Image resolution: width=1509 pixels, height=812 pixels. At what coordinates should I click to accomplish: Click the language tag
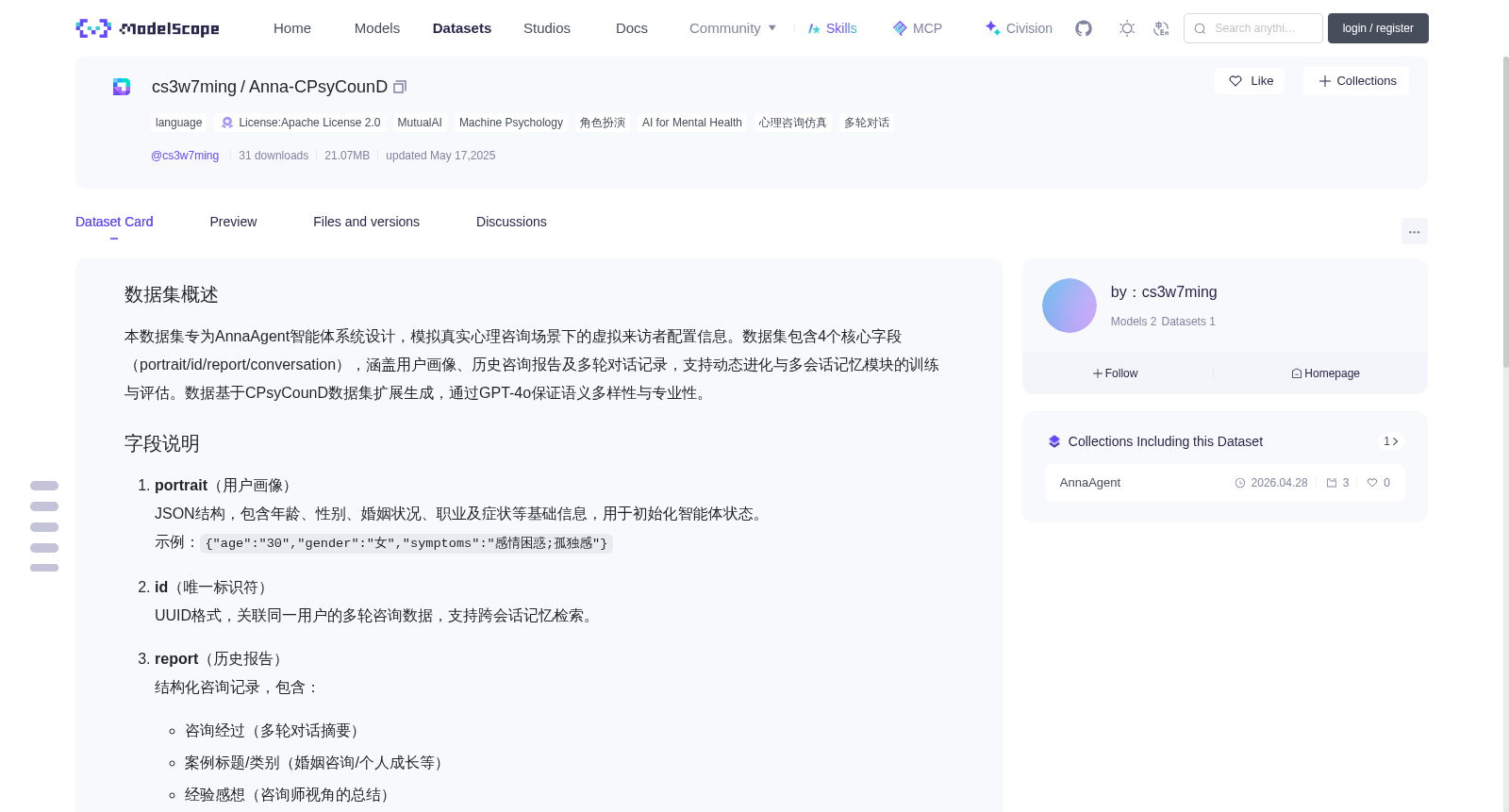tap(178, 123)
